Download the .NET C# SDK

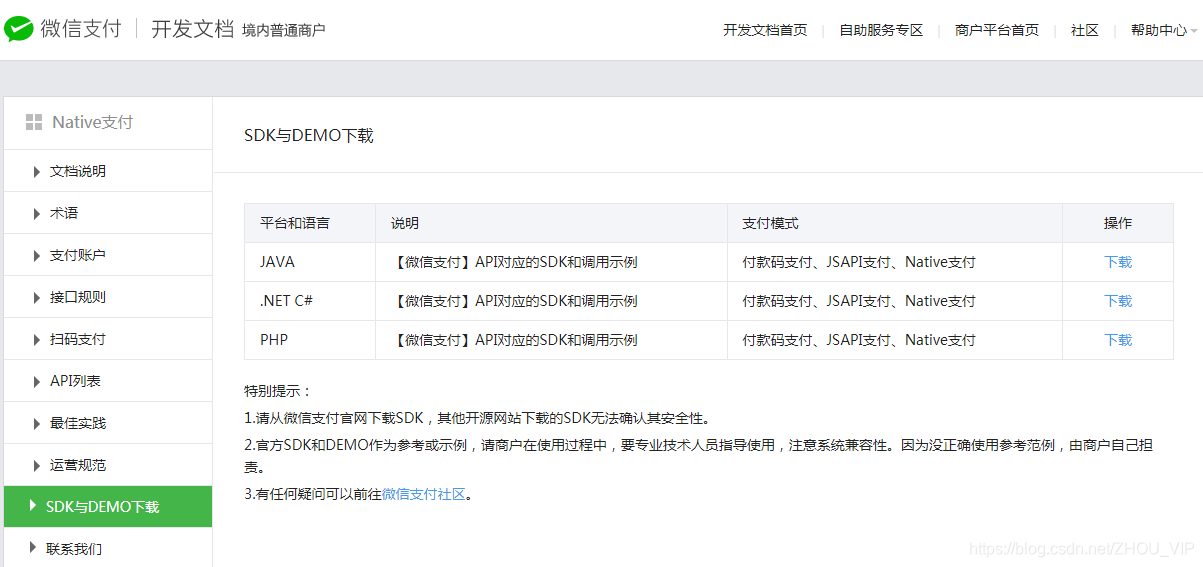(1118, 301)
